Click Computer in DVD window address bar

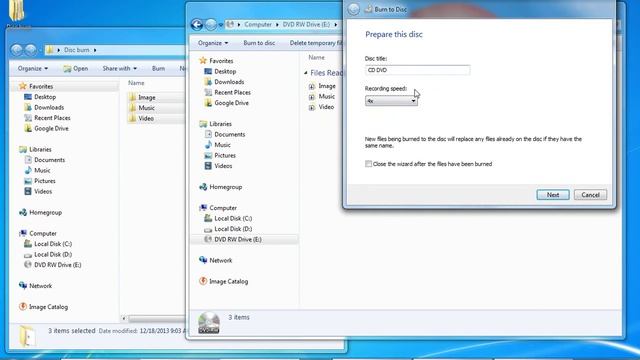pyautogui.click(x=258, y=24)
